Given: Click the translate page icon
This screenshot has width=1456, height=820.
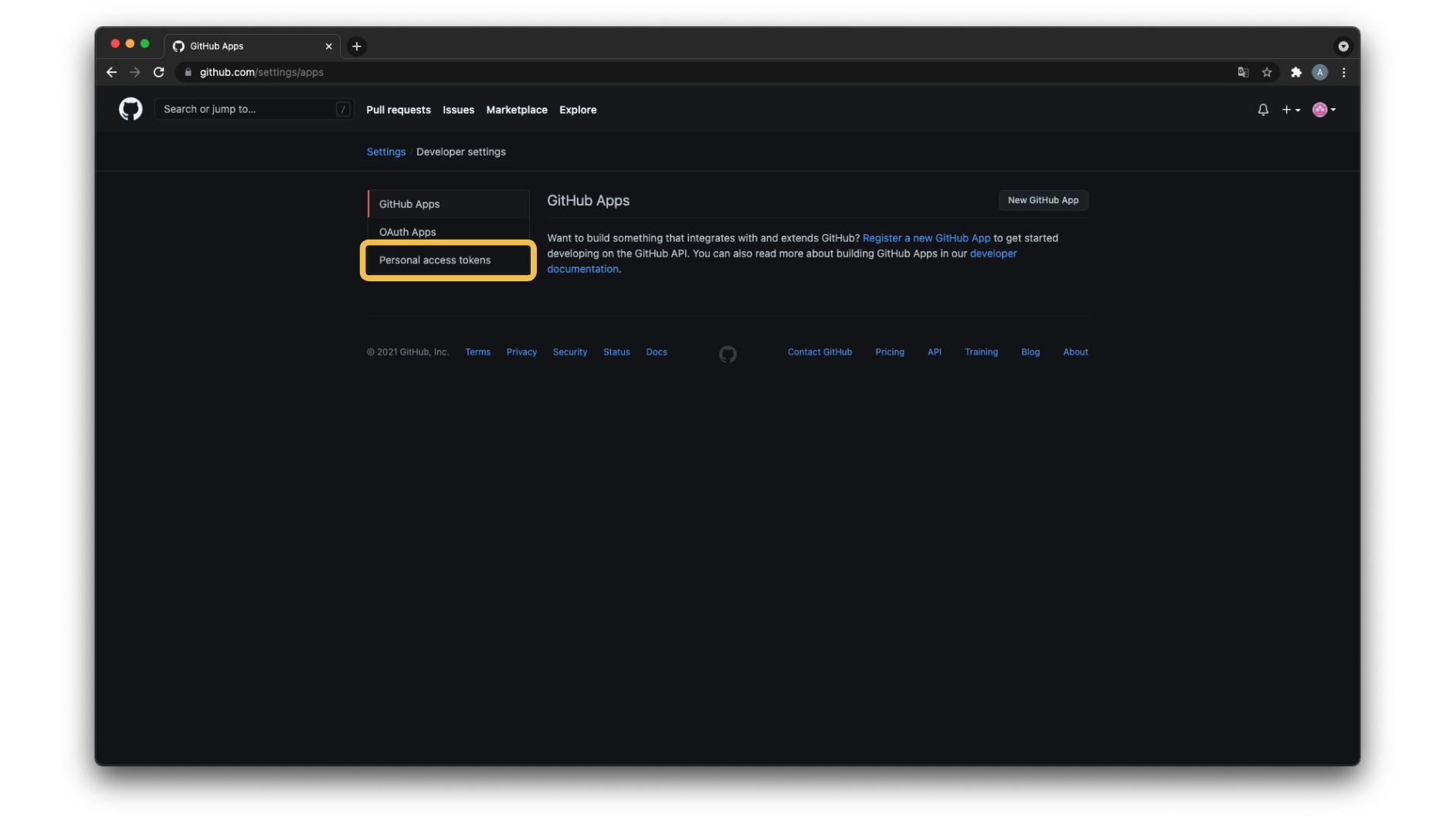Looking at the screenshot, I should coord(1243,72).
